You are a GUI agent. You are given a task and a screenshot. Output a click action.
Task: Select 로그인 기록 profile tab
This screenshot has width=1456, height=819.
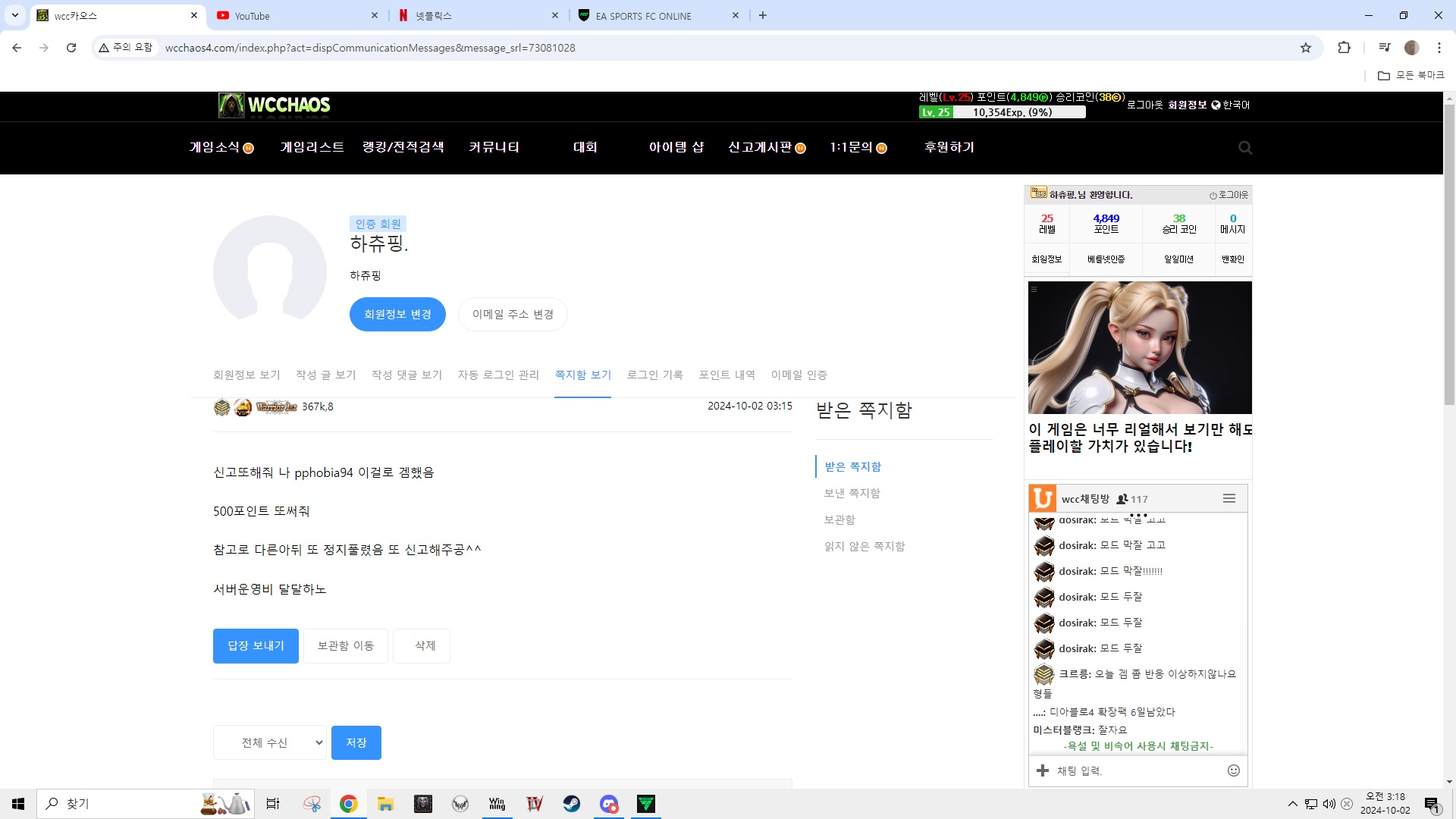click(x=654, y=375)
